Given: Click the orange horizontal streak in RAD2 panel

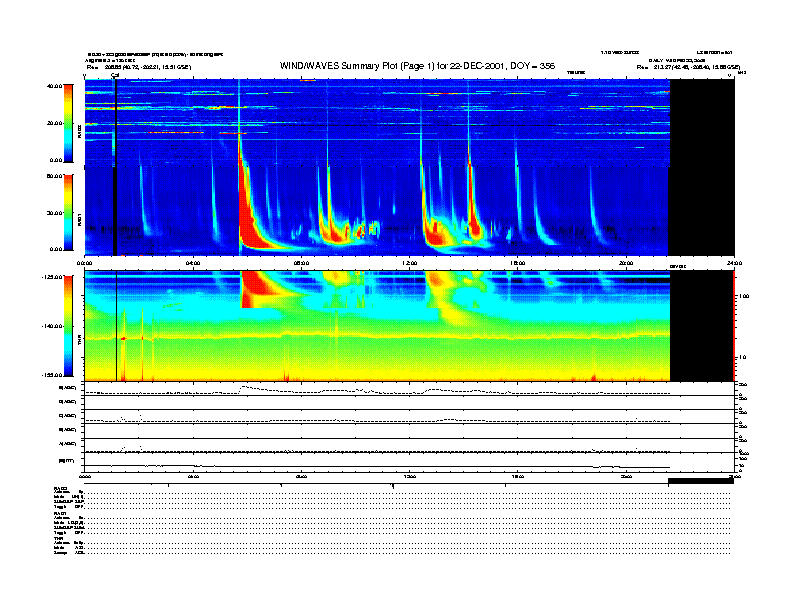Looking at the screenshot, I should pyautogui.click(x=175, y=132).
